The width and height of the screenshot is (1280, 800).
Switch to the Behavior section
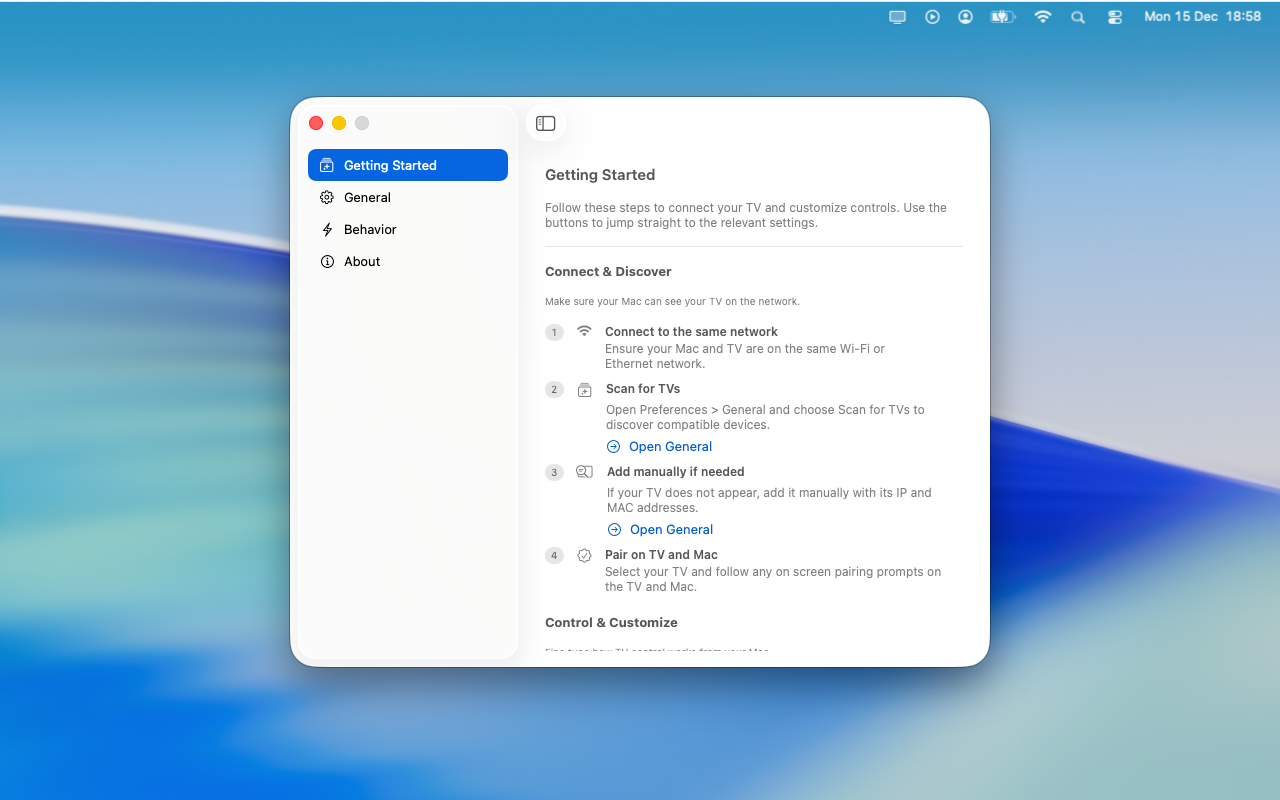click(x=370, y=229)
